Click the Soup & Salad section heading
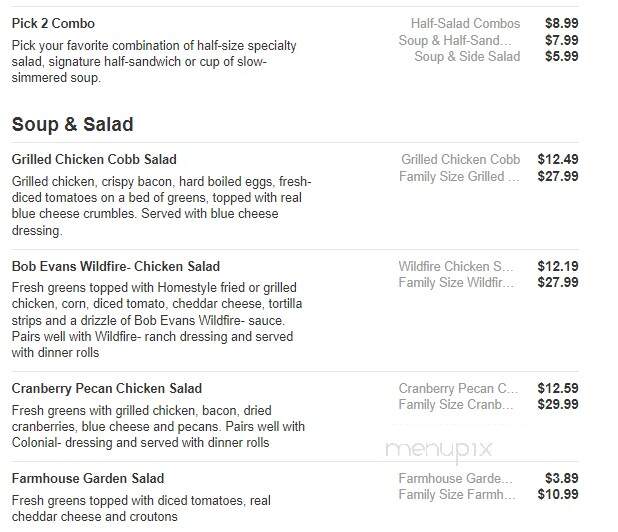The width and height of the screenshot is (618, 532). tap(73, 125)
